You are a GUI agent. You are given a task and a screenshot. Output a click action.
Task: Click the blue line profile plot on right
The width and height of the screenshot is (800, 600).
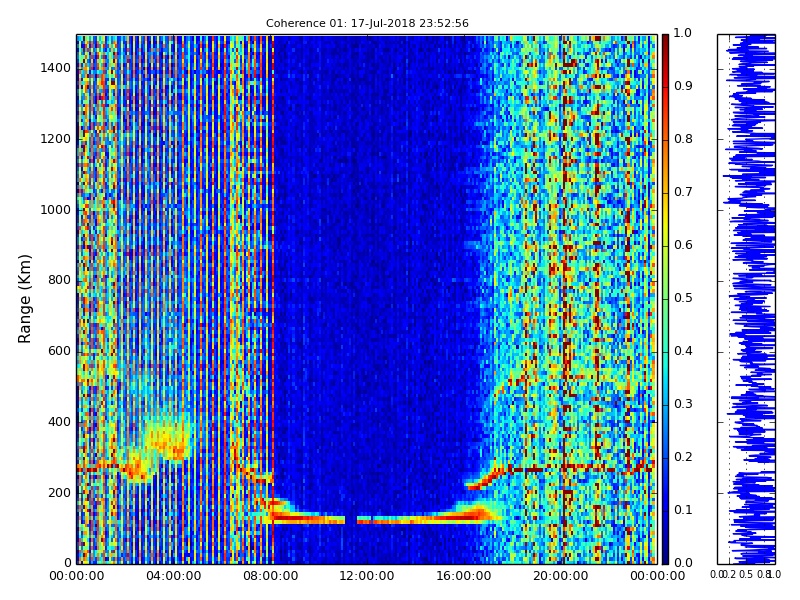tap(746, 299)
